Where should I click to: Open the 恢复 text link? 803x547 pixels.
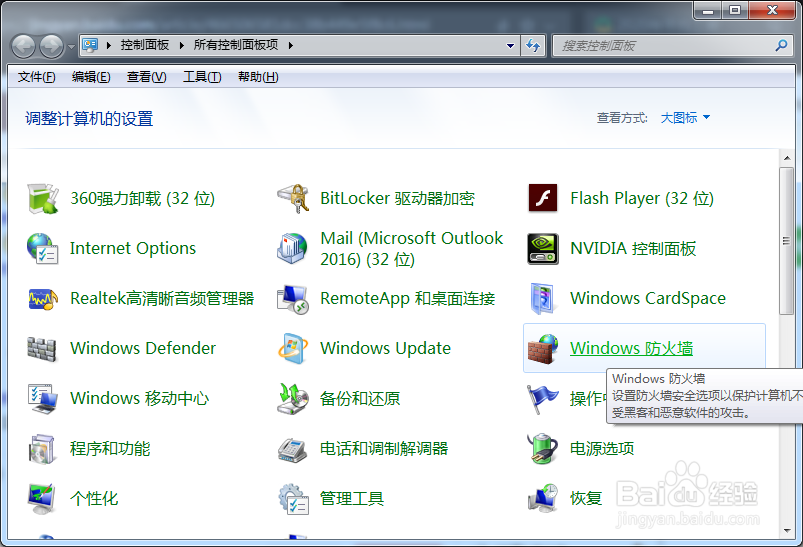coord(586,498)
